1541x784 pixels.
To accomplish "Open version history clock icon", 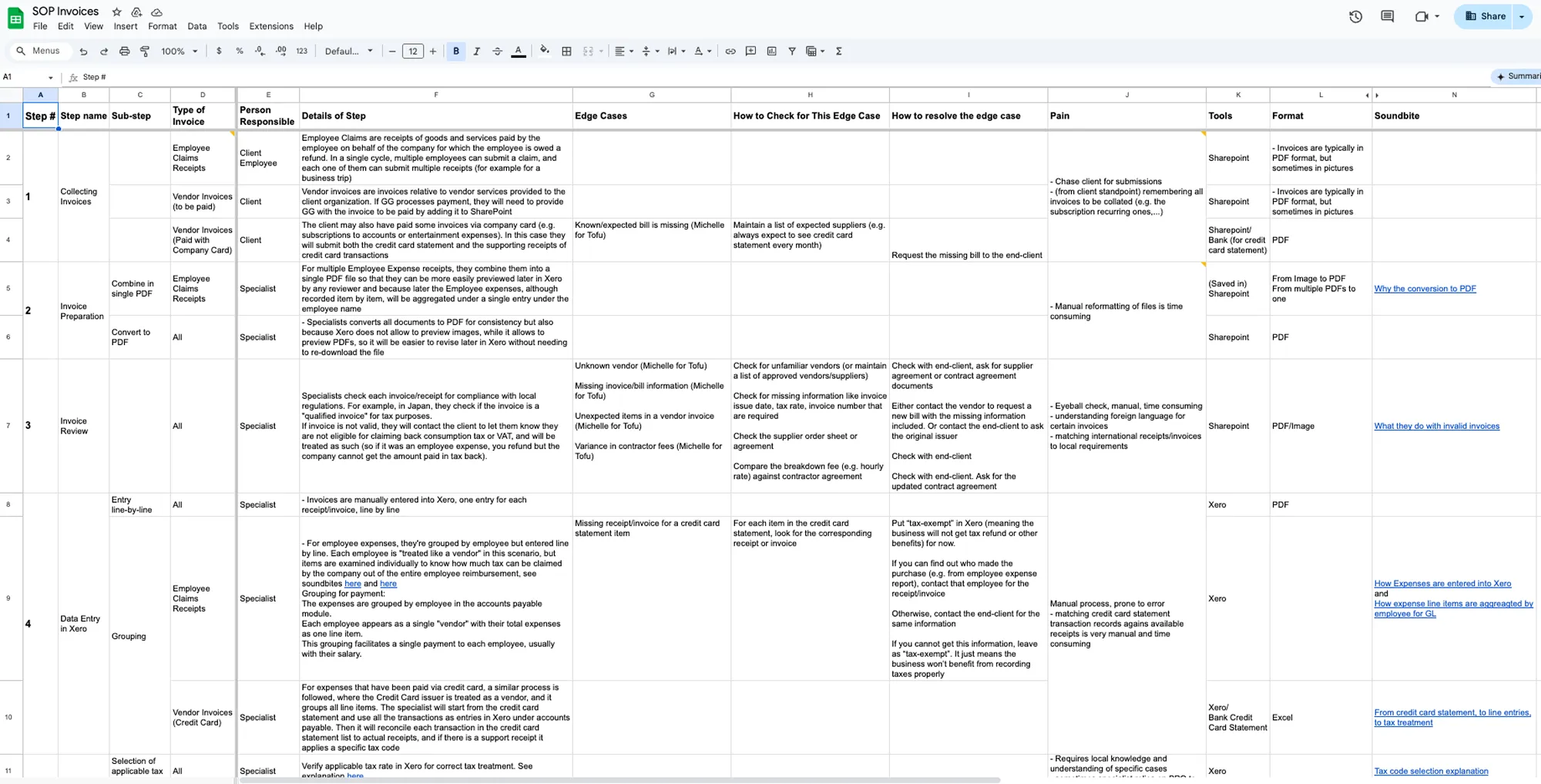I will click(1355, 16).
